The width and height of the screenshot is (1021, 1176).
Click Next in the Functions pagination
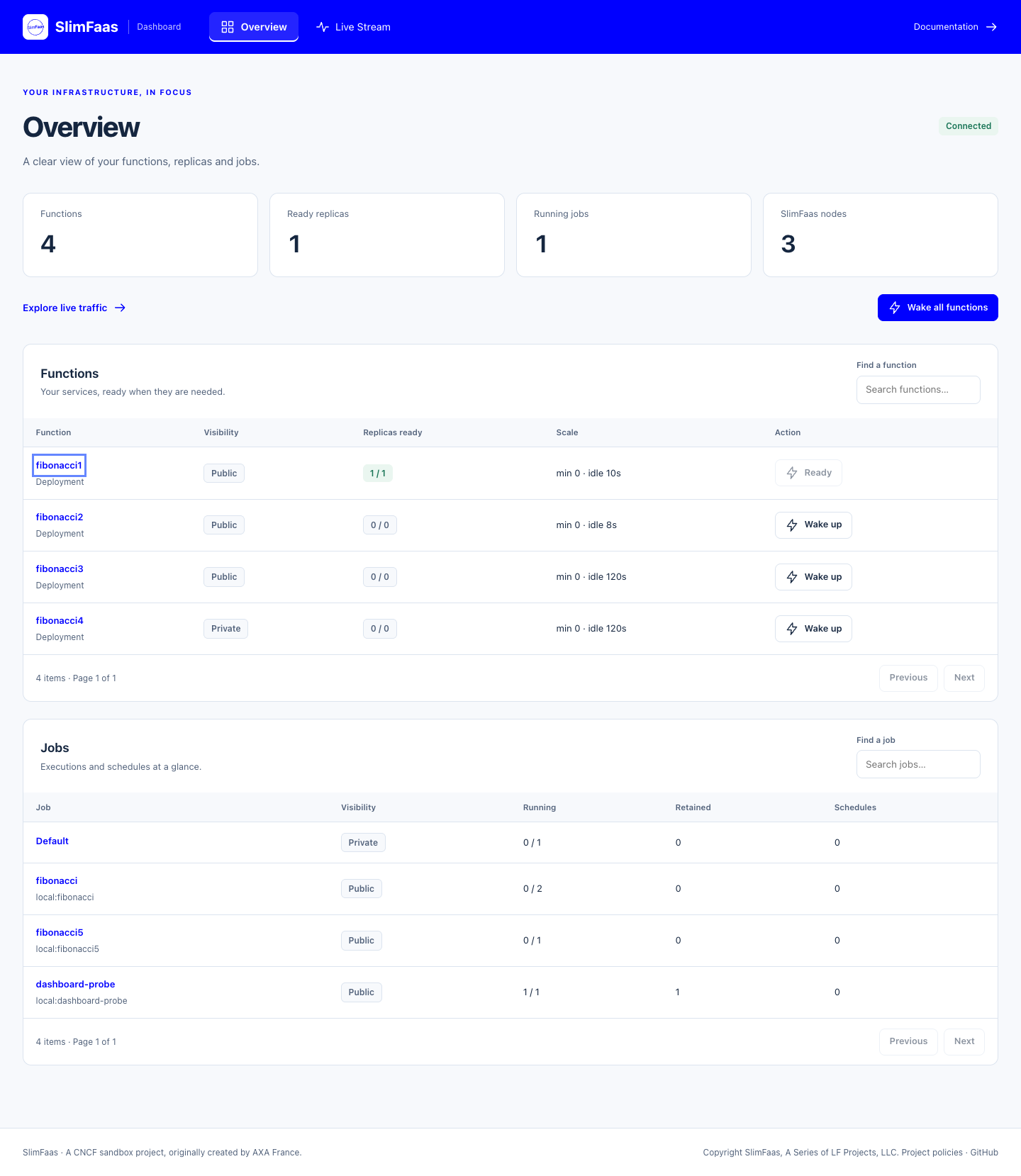click(964, 678)
